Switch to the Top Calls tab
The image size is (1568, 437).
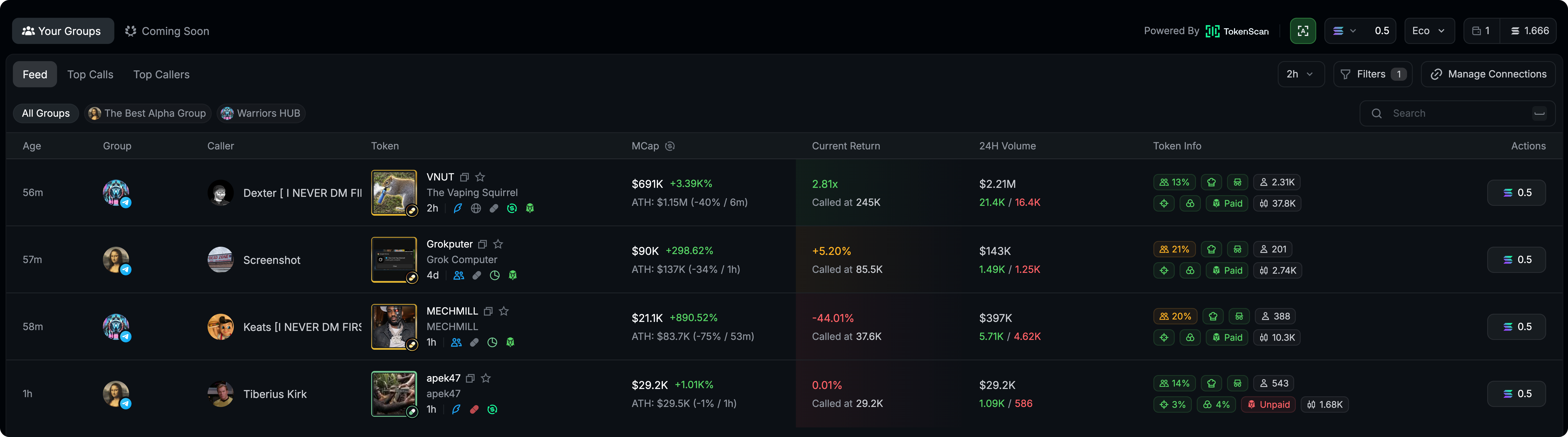coord(90,74)
